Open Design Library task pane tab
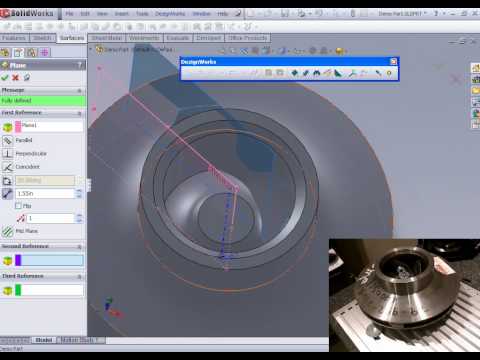 475,79
